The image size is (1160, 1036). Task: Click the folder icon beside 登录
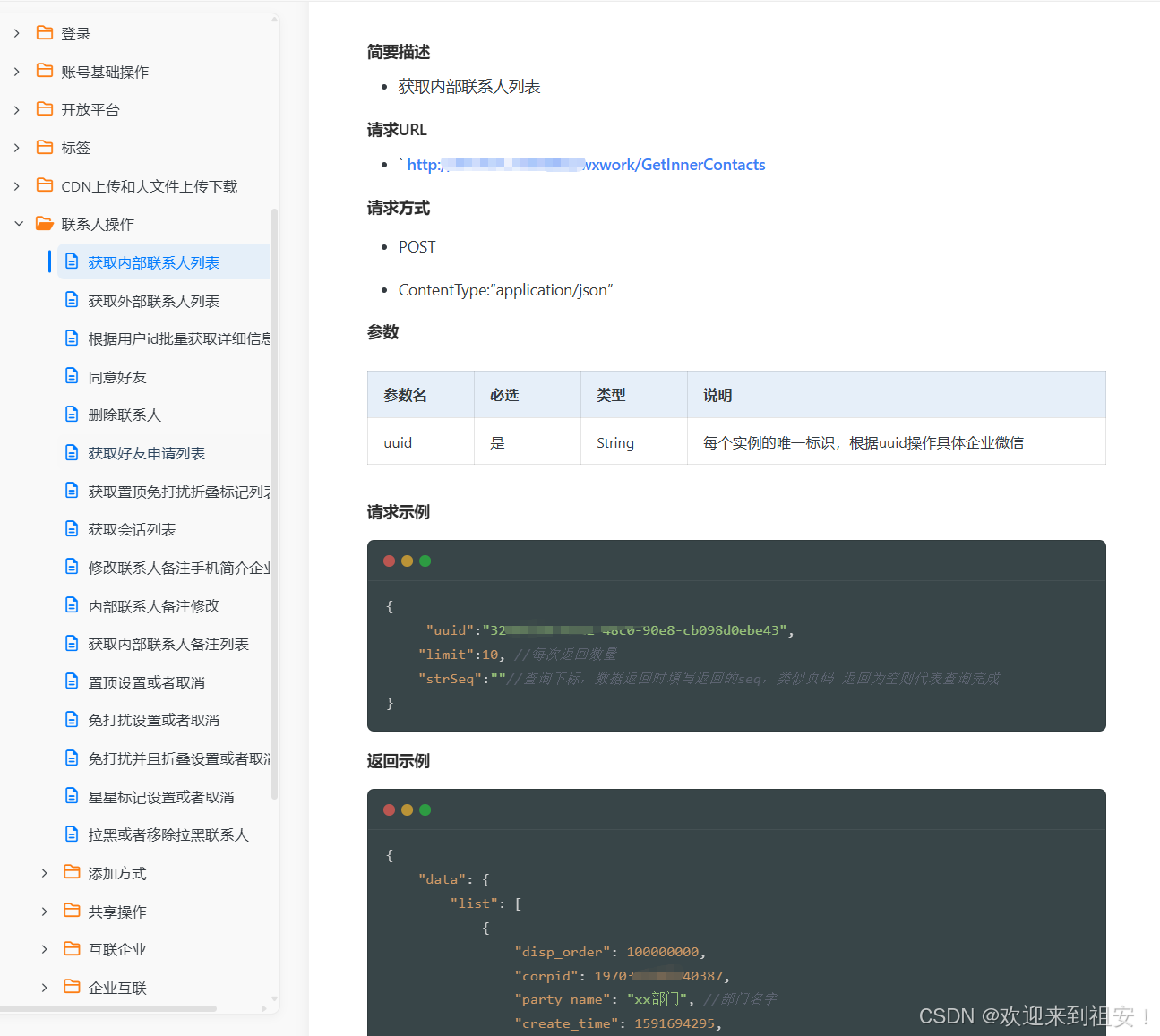[45, 33]
